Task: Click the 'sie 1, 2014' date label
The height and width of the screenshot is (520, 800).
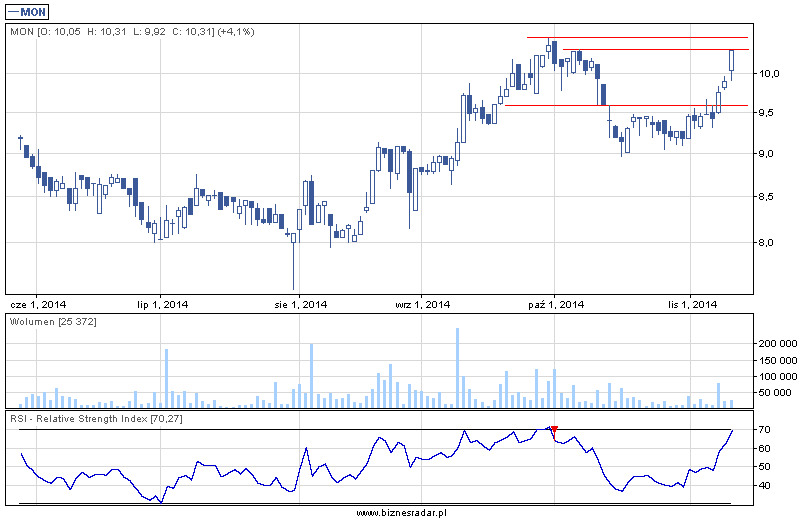Action: pos(301,305)
